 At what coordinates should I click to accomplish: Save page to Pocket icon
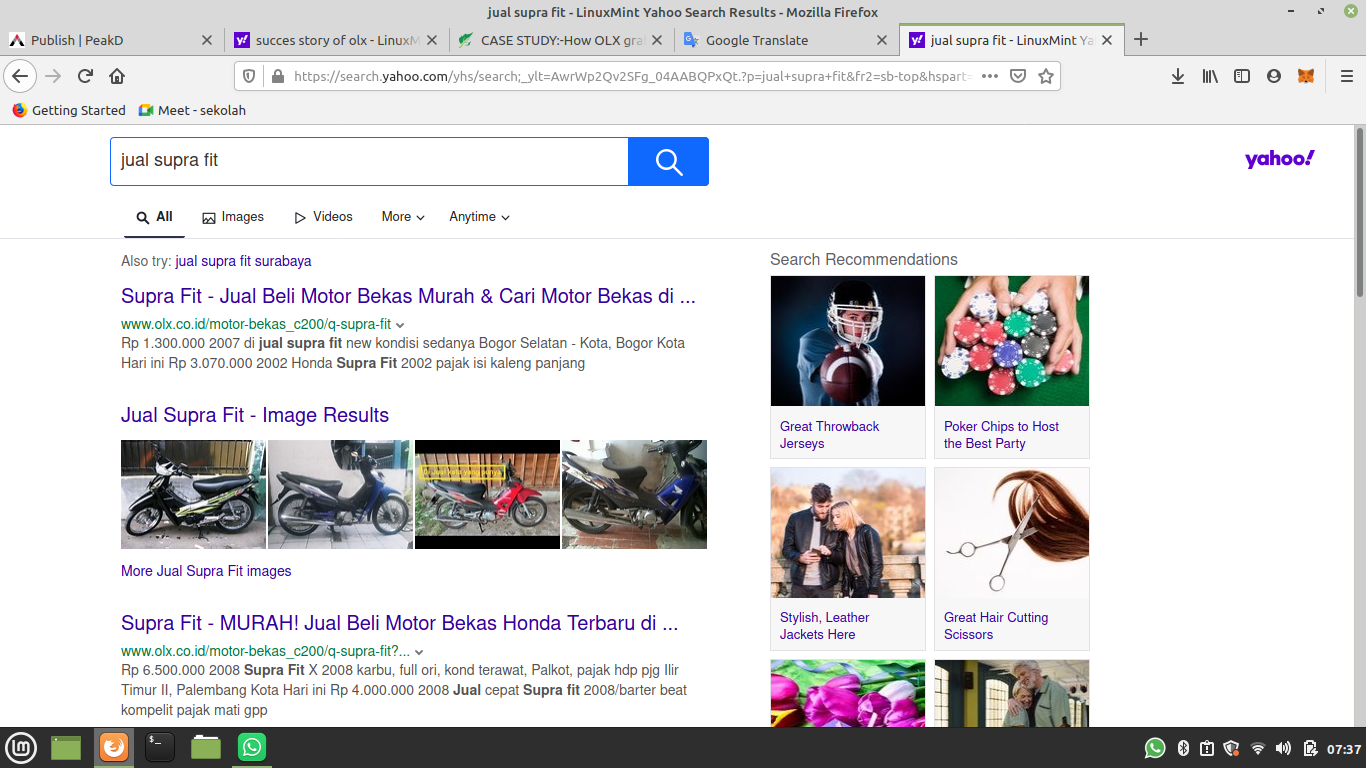click(1017, 76)
